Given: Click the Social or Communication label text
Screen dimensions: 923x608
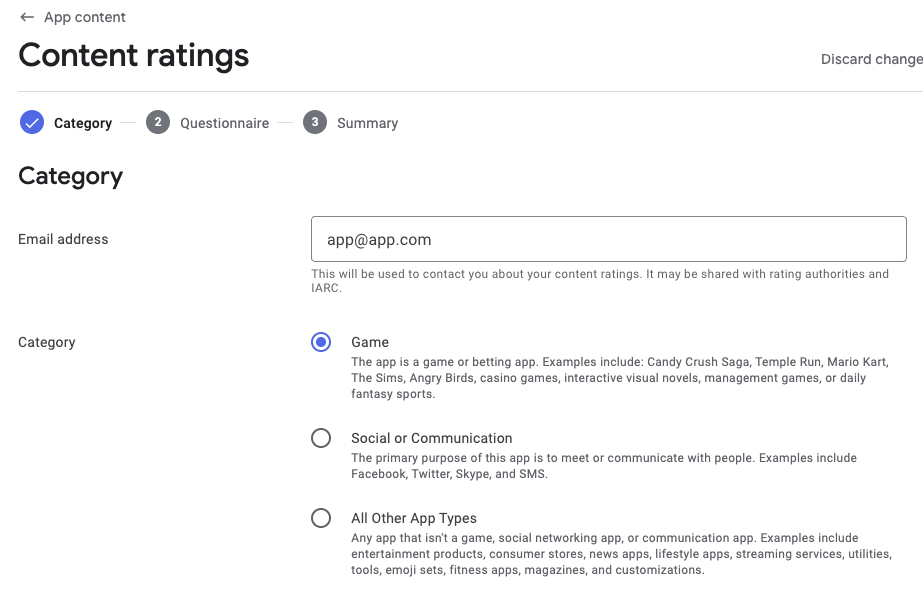Looking at the screenshot, I should (431, 438).
